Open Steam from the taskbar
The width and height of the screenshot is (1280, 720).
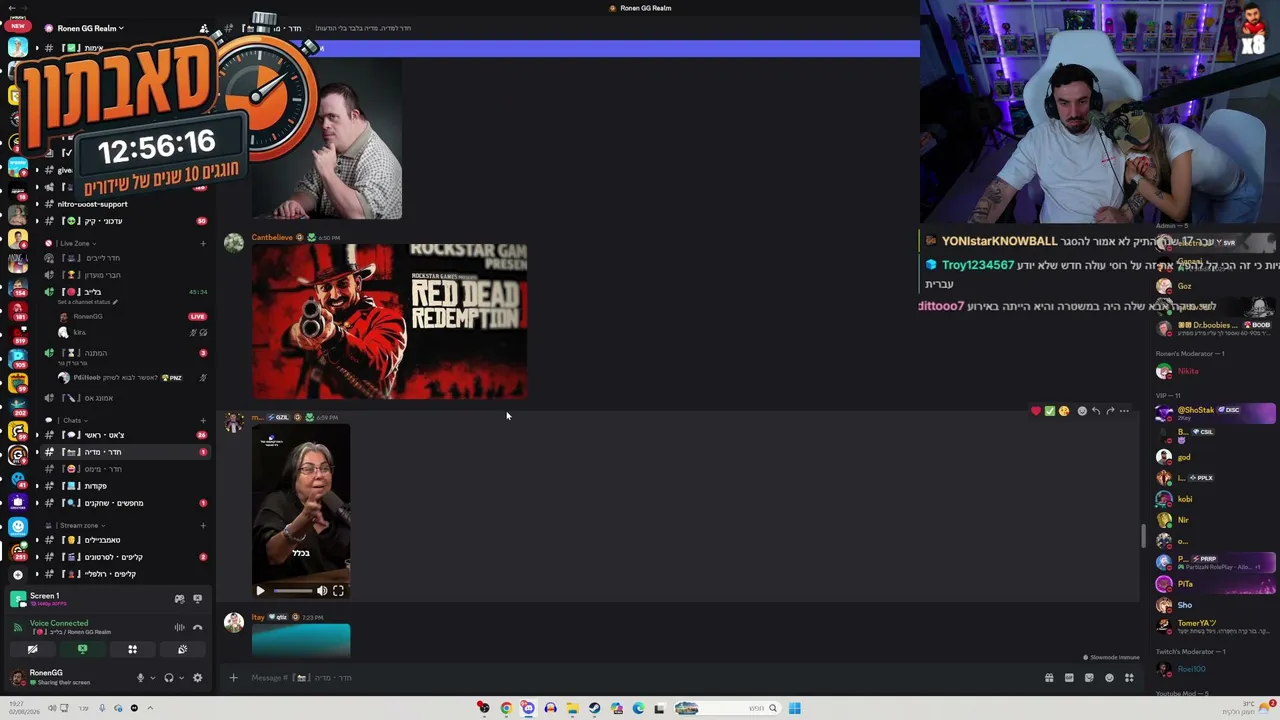tap(594, 708)
